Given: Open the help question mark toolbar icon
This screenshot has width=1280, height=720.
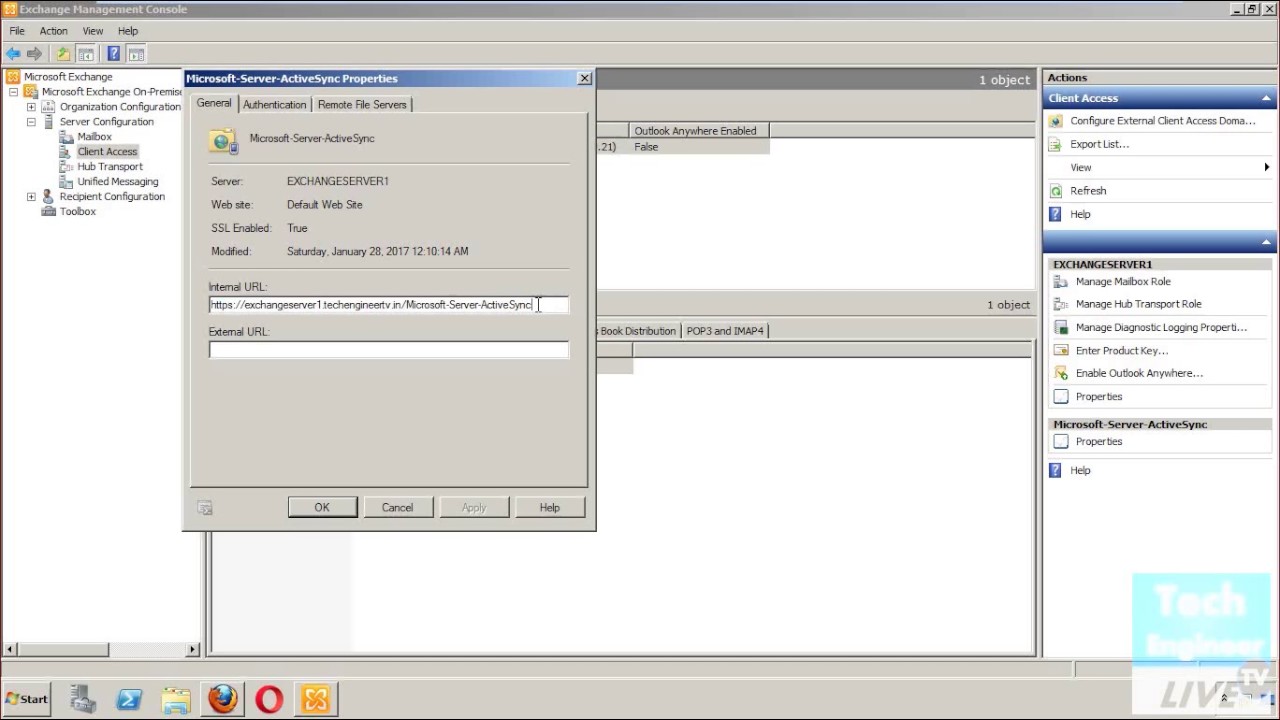Looking at the screenshot, I should (114, 54).
